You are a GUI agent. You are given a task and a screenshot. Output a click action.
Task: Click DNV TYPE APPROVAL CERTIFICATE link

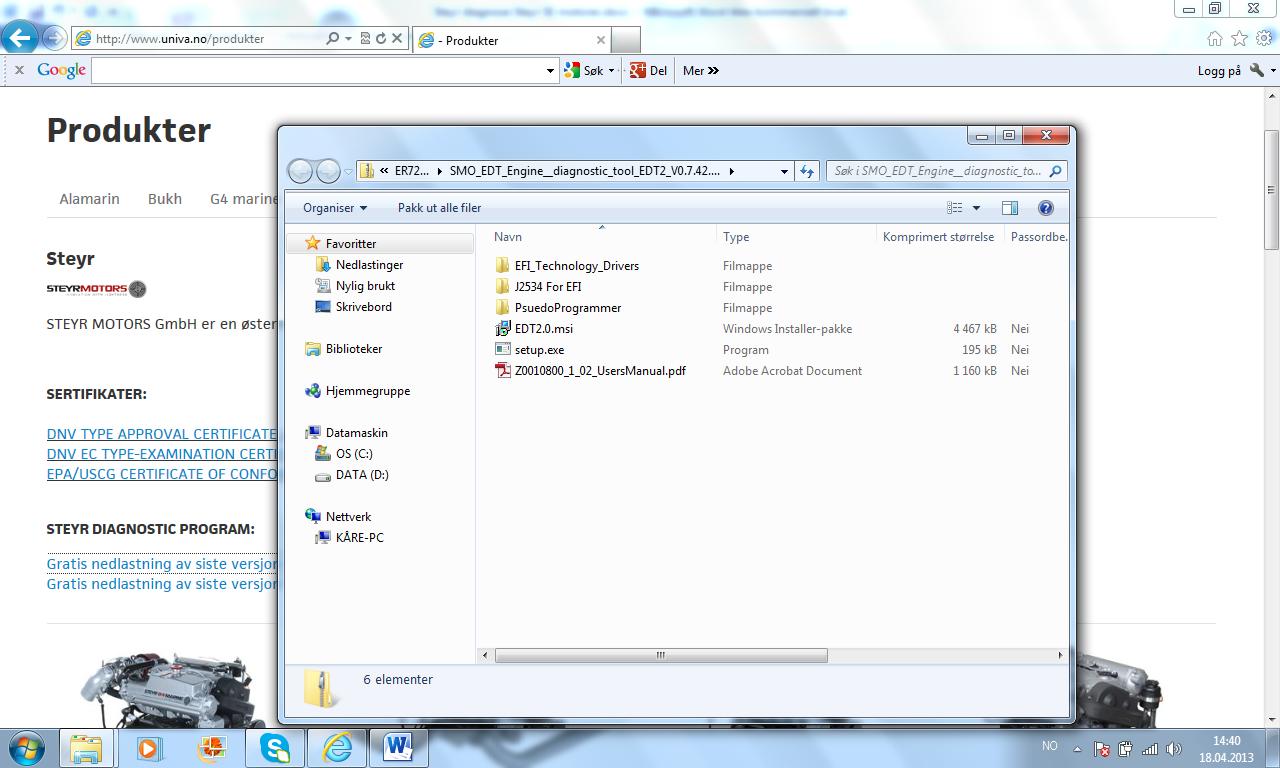[x=161, y=434]
